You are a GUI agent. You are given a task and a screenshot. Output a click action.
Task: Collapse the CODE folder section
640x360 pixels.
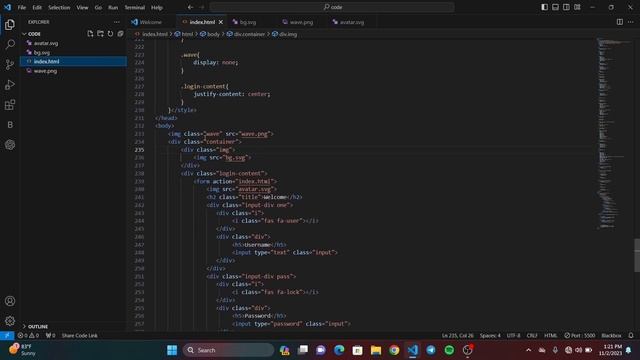coord(34,34)
